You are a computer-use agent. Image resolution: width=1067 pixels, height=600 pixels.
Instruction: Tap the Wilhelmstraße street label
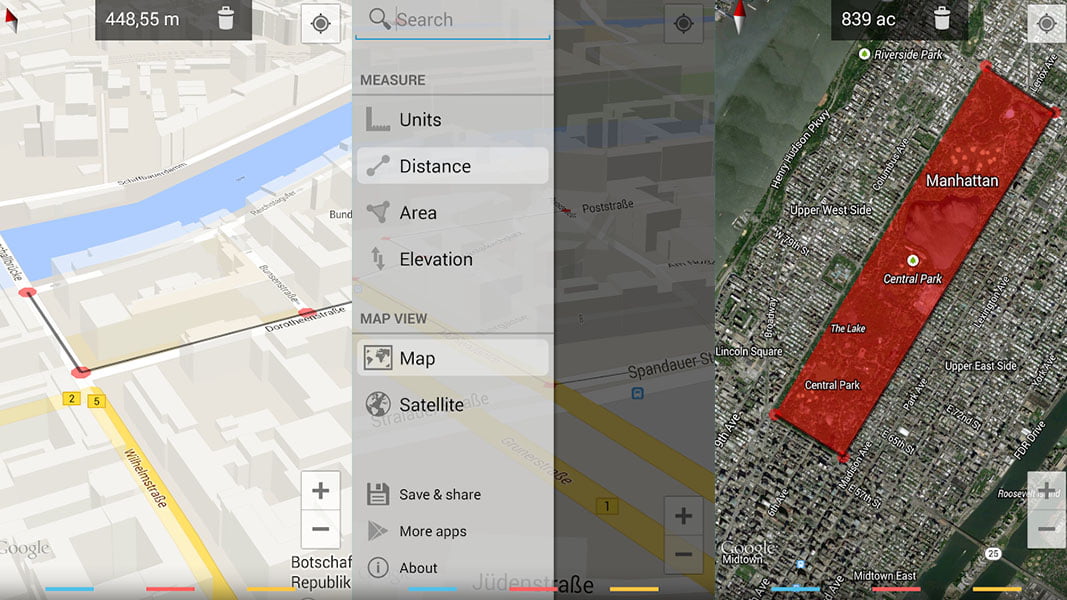[146, 478]
